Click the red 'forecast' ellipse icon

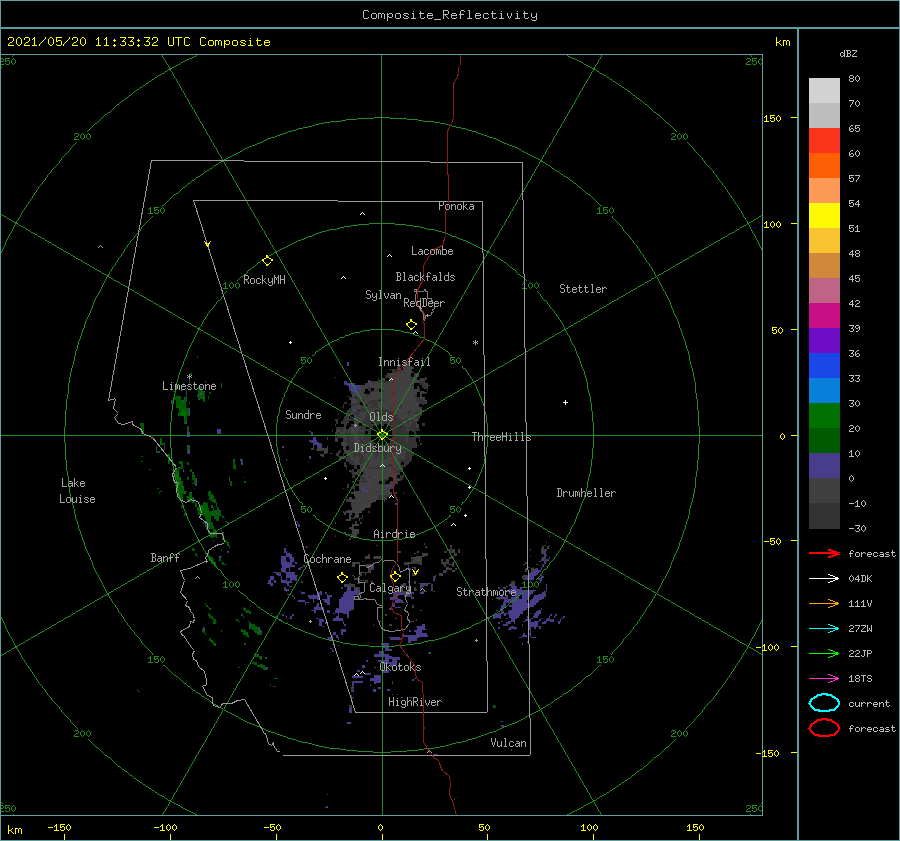(824, 728)
